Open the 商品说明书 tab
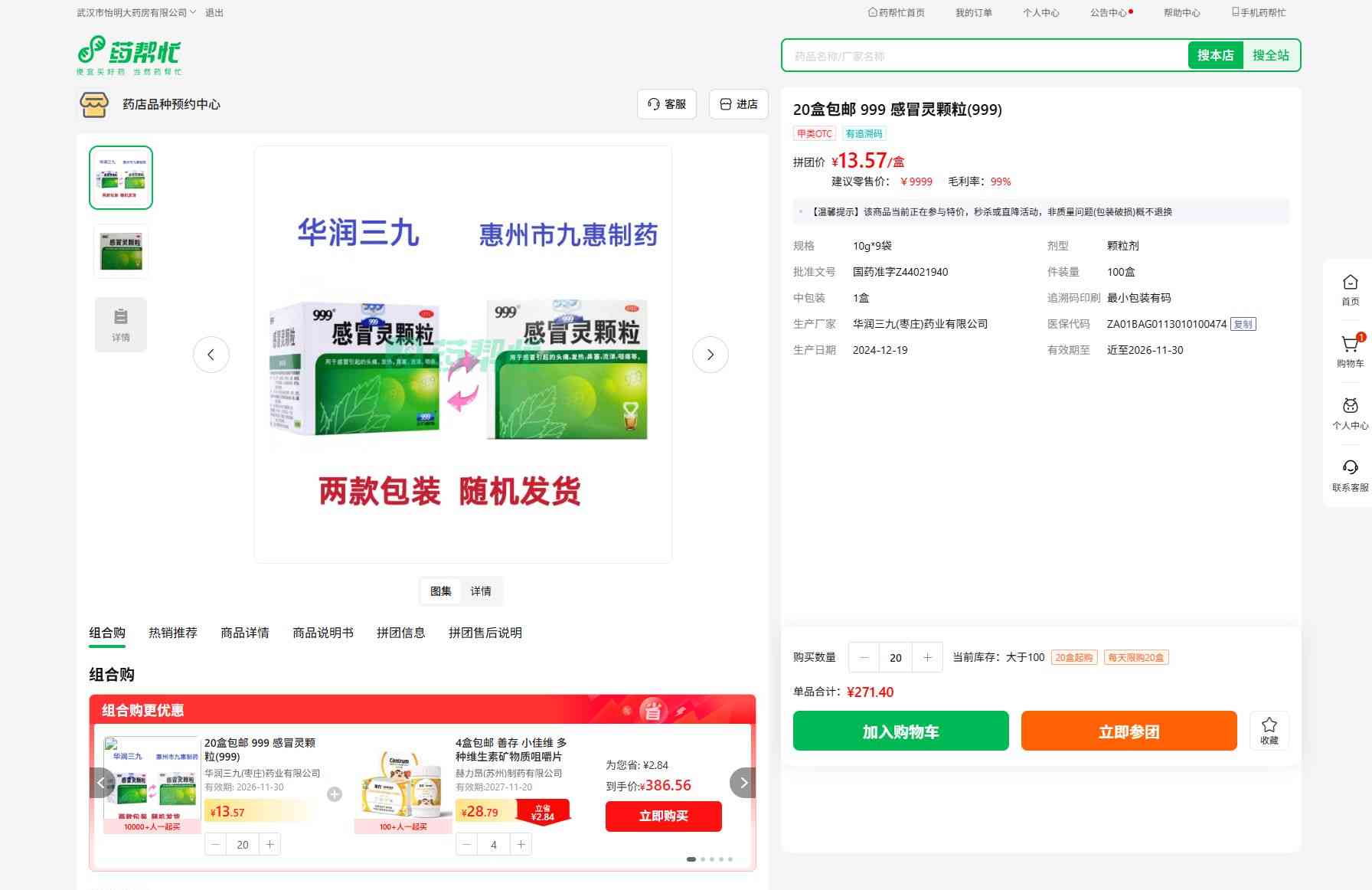Image resolution: width=1372 pixels, height=890 pixels. click(x=323, y=633)
